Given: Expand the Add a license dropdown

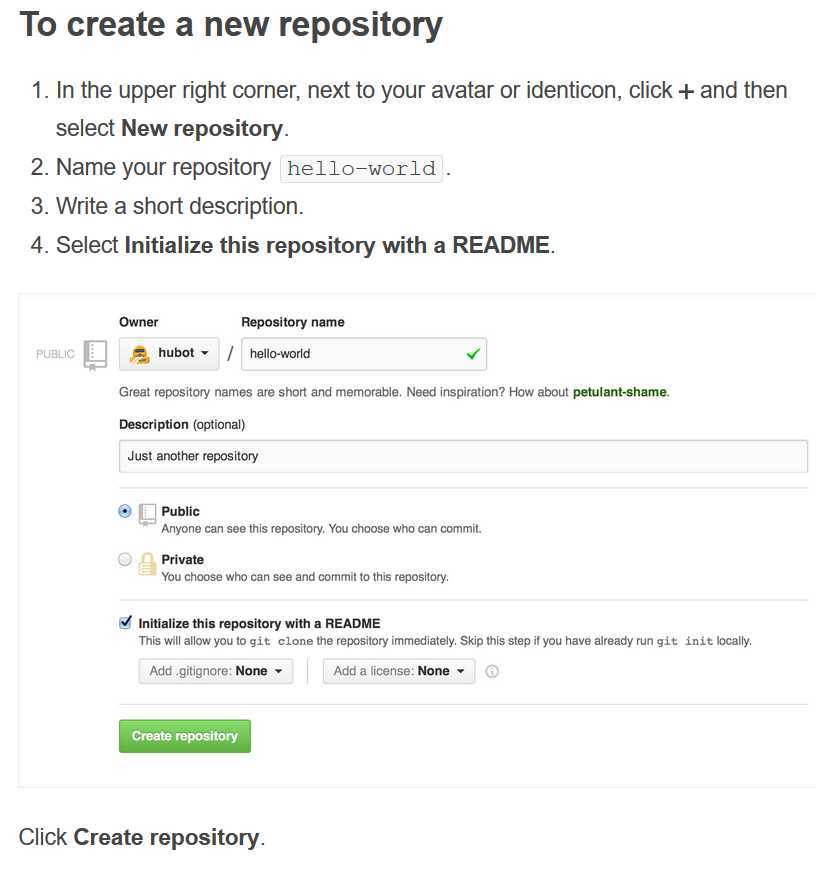Looking at the screenshot, I should coord(399,671).
